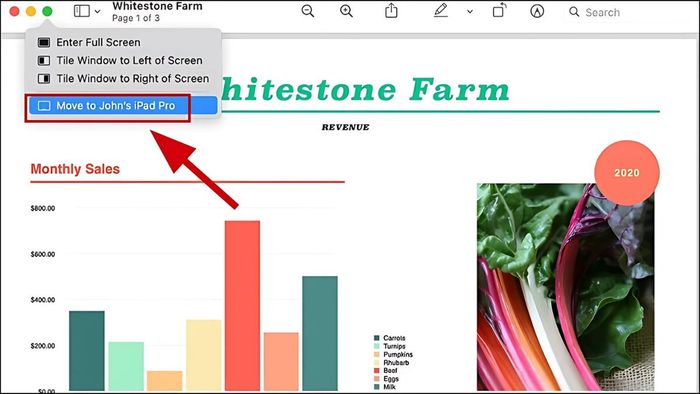Image resolution: width=700 pixels, height=394 pixels.
Task: Click the green full screen window button
Action: click(47, 11)
